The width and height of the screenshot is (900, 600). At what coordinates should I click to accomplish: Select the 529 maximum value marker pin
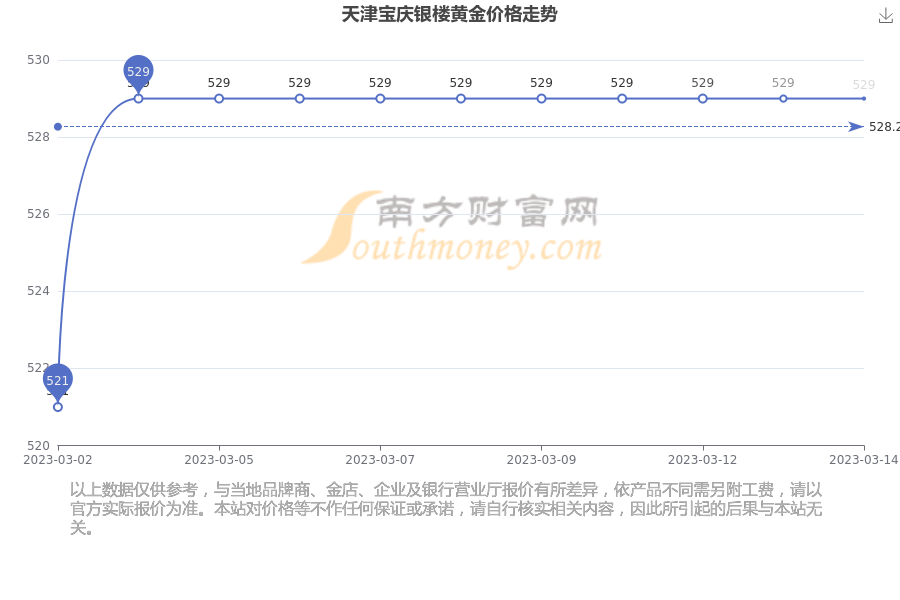(138, 73)
